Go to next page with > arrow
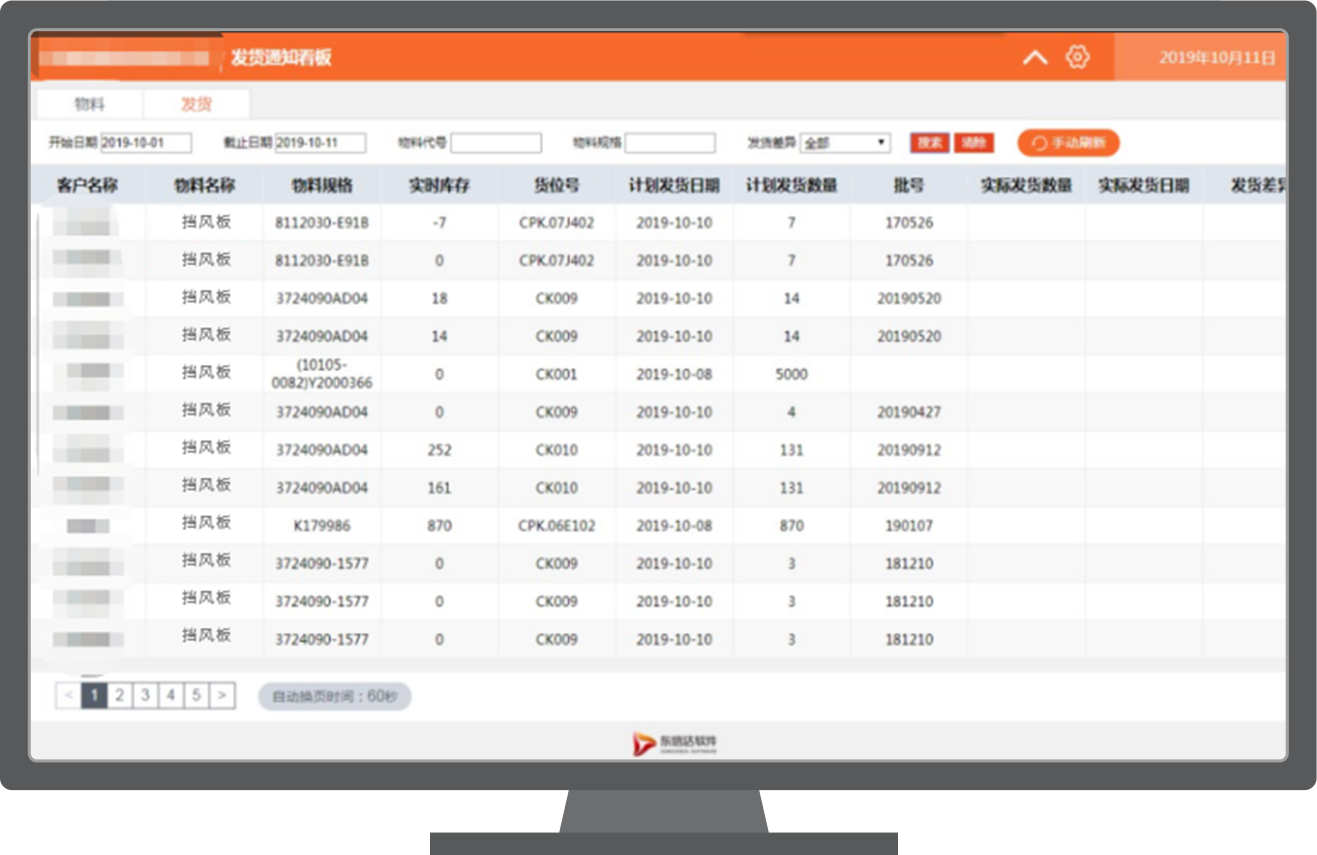Image resolution: width=1317 pixels, height=855 pixels. coord(222,695)
